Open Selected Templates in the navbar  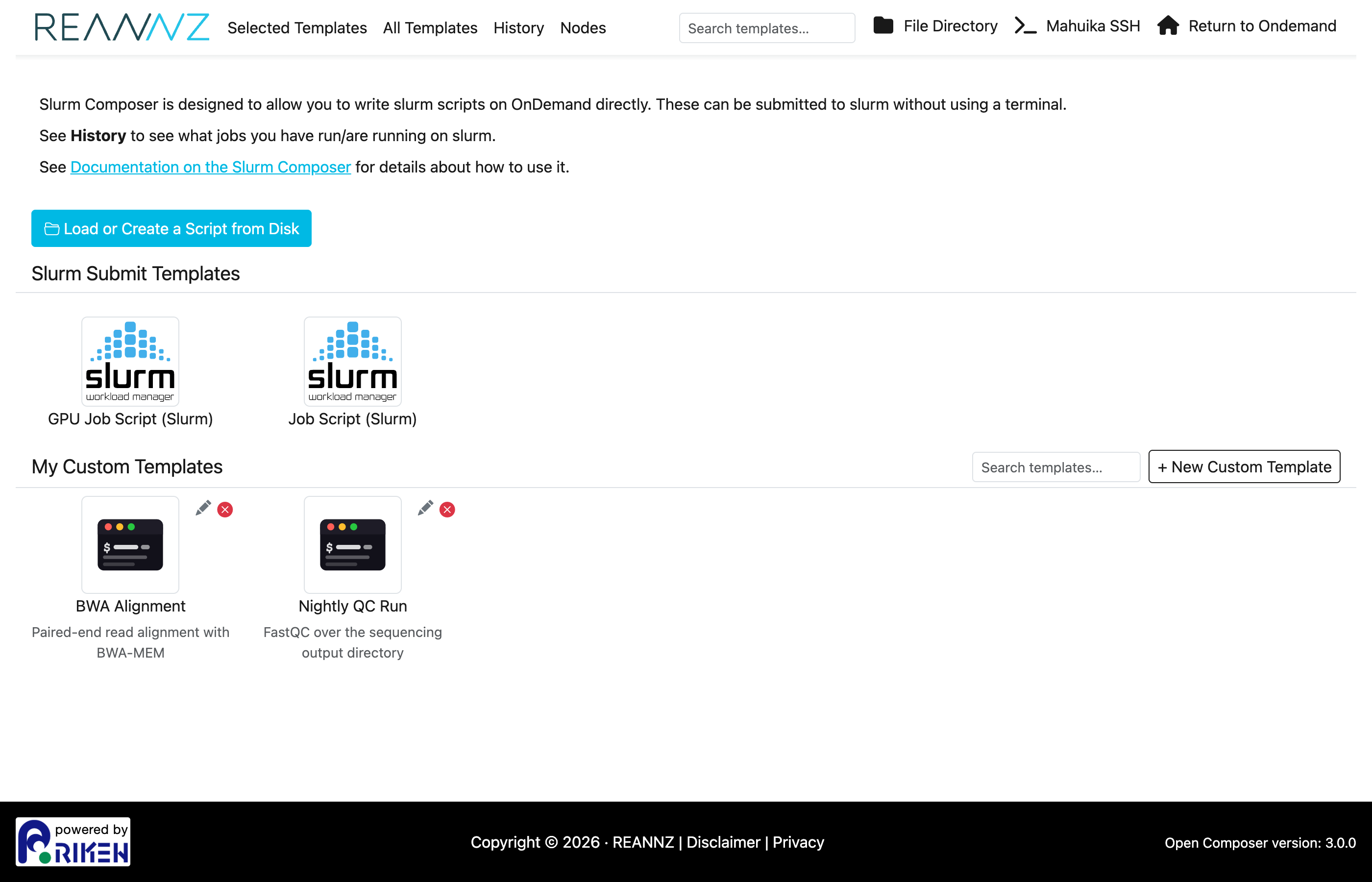click(296, 27)
